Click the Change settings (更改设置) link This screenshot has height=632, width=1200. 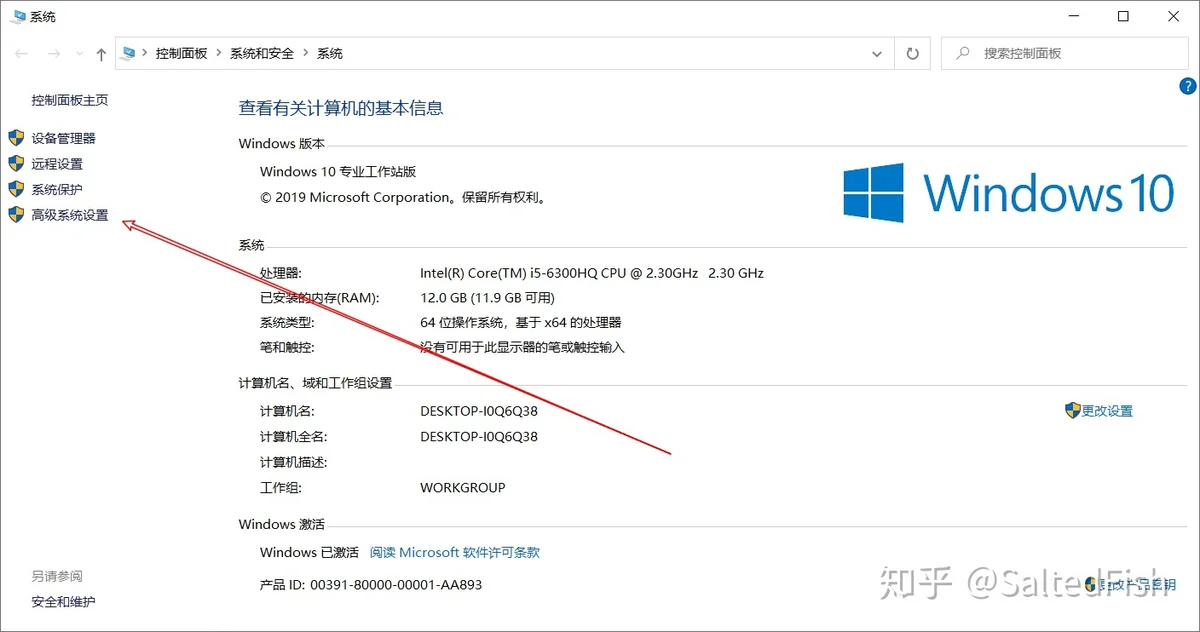pos(1107,411)
